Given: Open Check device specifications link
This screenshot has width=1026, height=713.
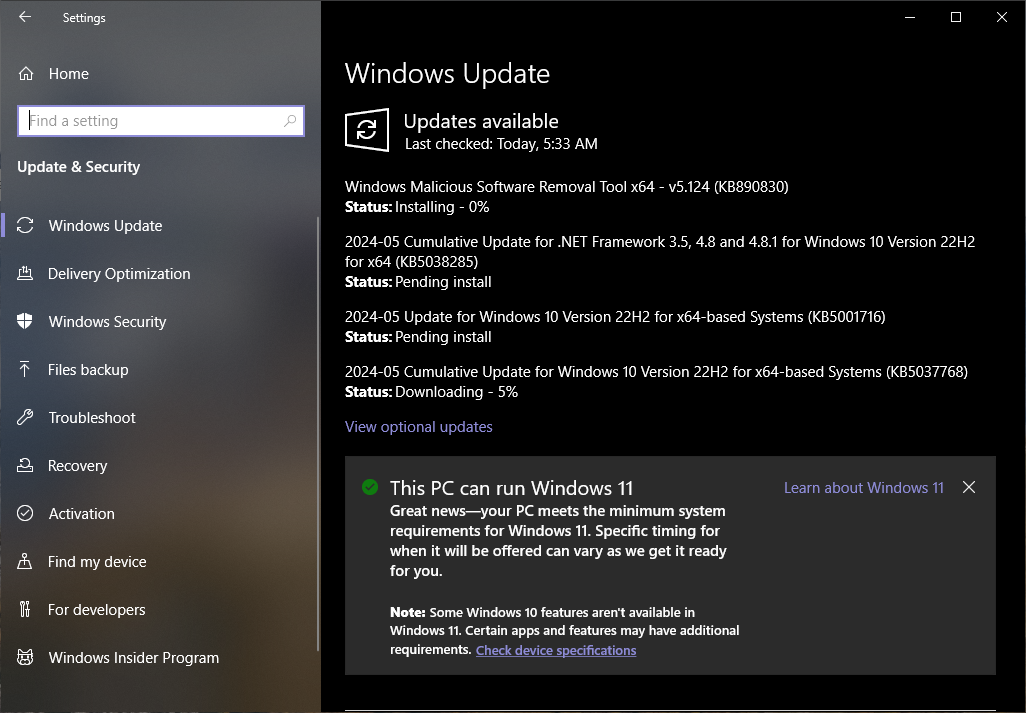Looking at the screenshot, I should click(556, 650).
